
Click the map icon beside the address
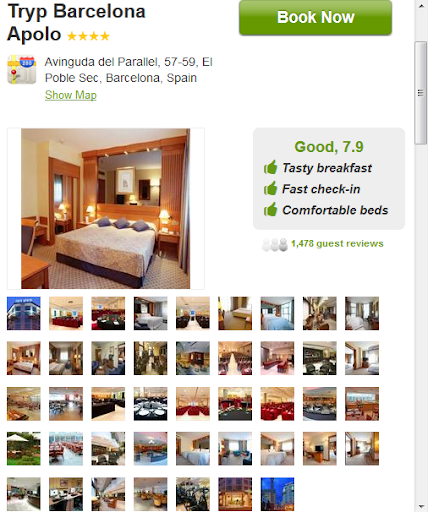pos(22,70)
